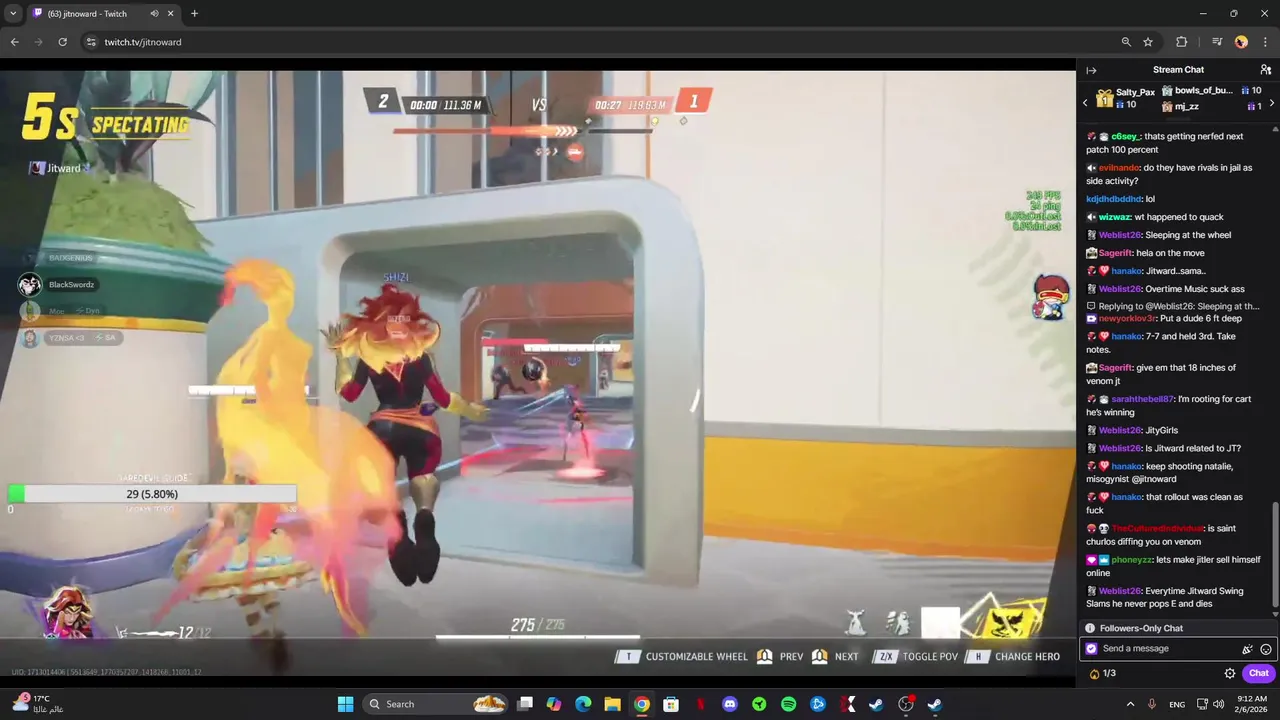This screenshot has height=720, width=1280.
Task: Open Task View on taskbar
Action: pyautogui.click(x=525, y=704)
